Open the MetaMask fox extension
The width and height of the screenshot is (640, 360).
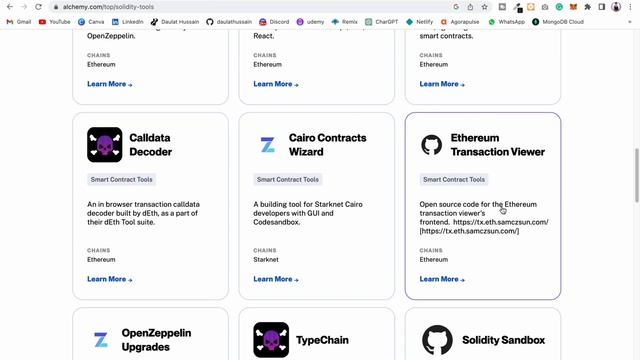(573, 7)
